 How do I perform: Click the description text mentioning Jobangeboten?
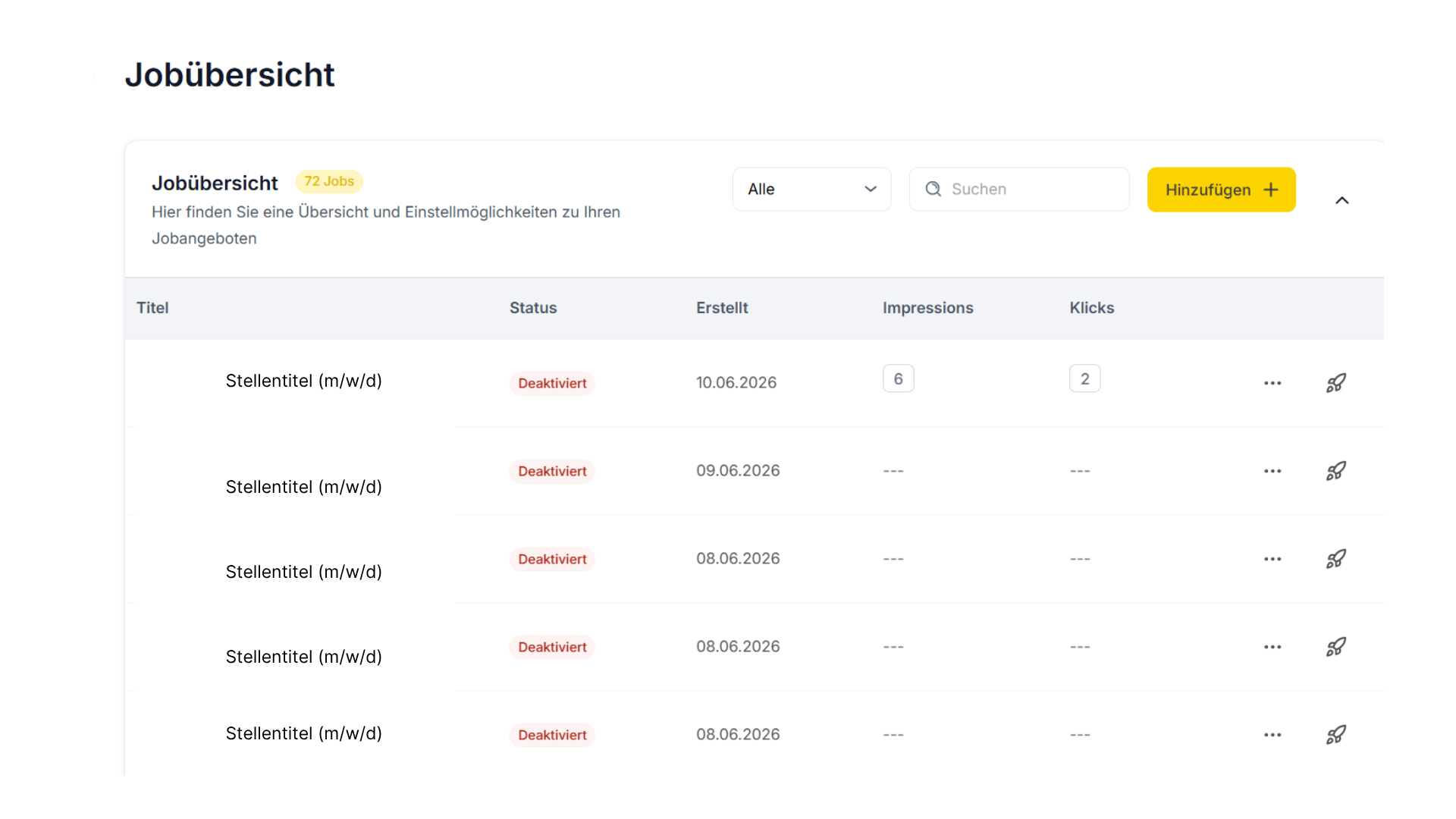coord(386,225)
